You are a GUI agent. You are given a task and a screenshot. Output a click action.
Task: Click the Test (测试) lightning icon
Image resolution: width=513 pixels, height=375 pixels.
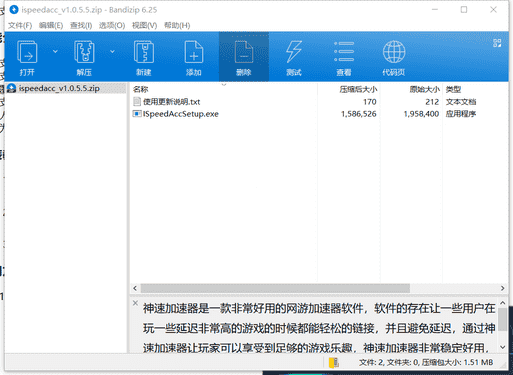[x=294, y=52]
